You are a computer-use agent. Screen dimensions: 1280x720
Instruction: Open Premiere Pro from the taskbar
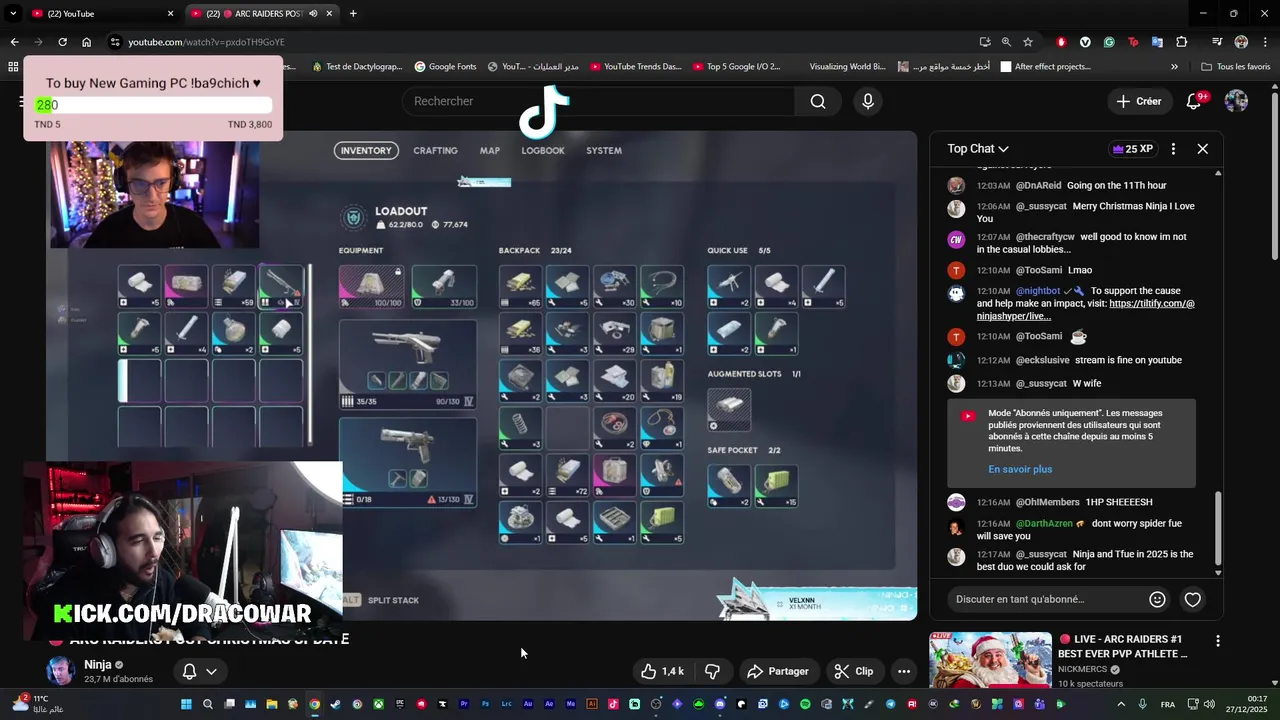(464, 704)
